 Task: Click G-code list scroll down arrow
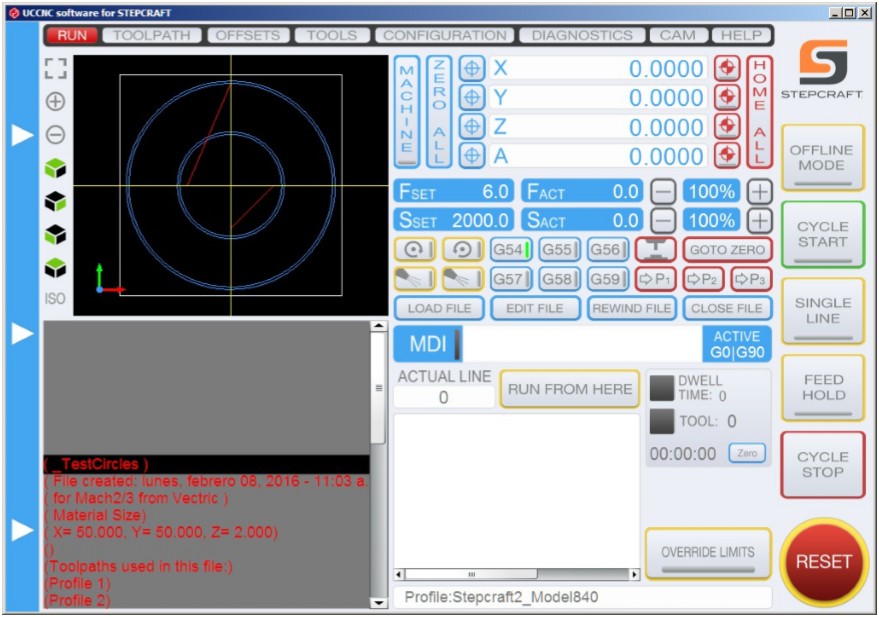[379, 603]
